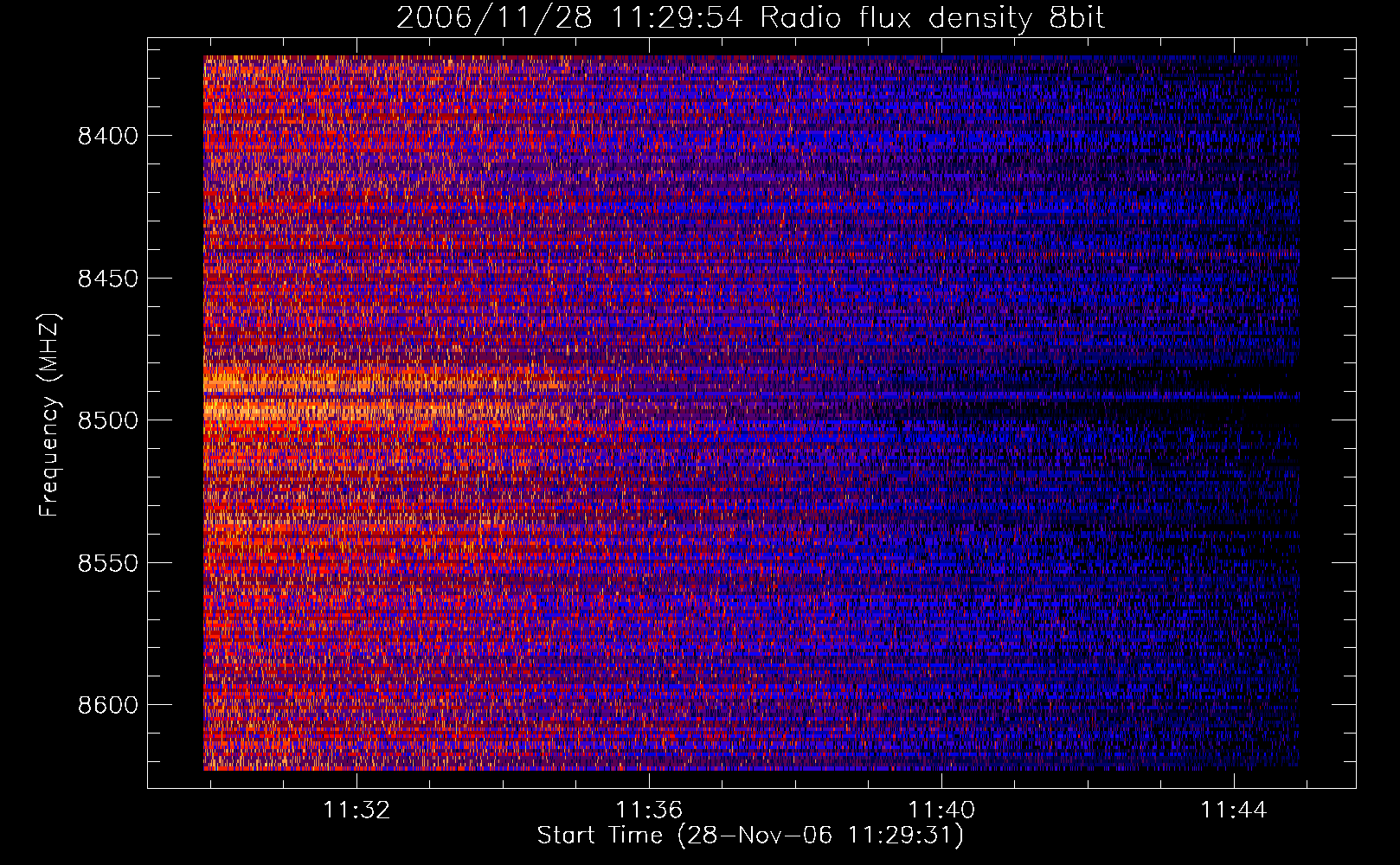Screen dimensions: 1400x865
Task: Click the 'Frequency (MHZ)' axis title
Action: tap(49, 415)
